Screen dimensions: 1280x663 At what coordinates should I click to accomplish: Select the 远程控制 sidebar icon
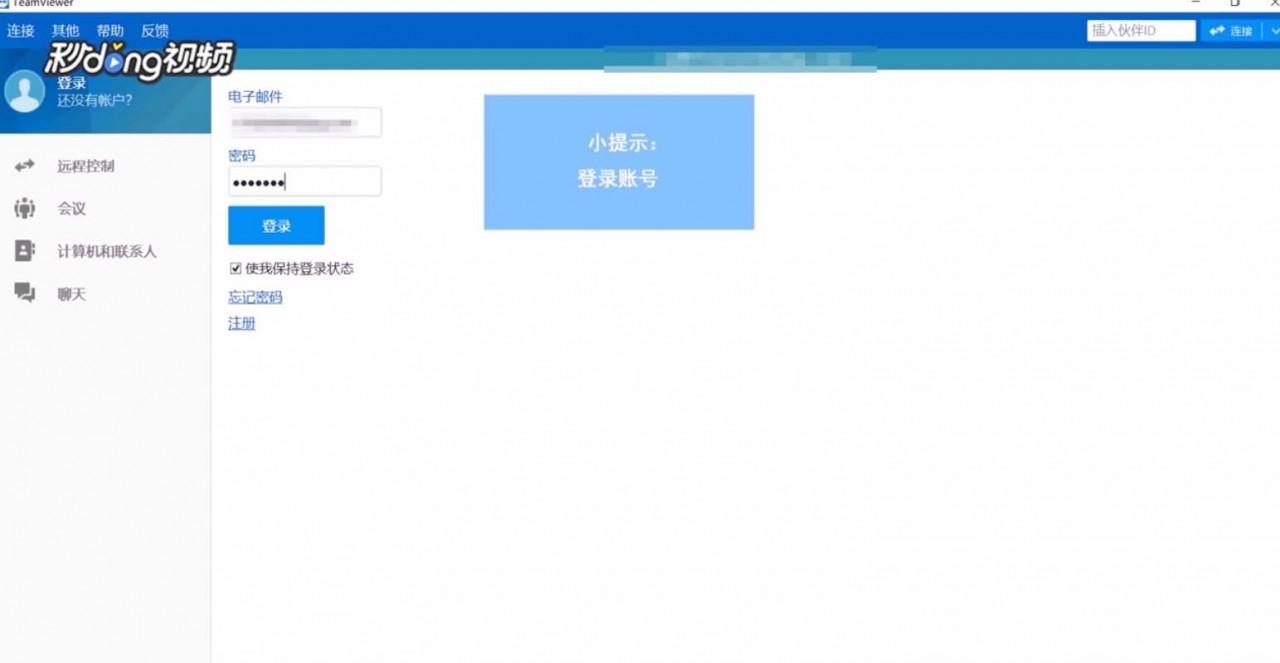click(x=84, y=166)
